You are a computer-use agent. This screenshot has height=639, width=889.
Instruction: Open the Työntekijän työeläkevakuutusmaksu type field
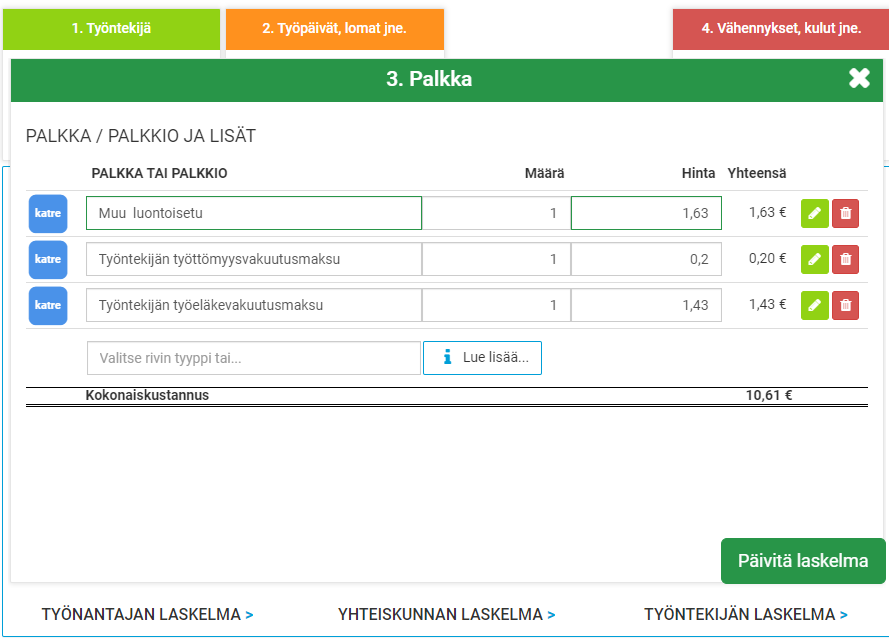(254, 305)
